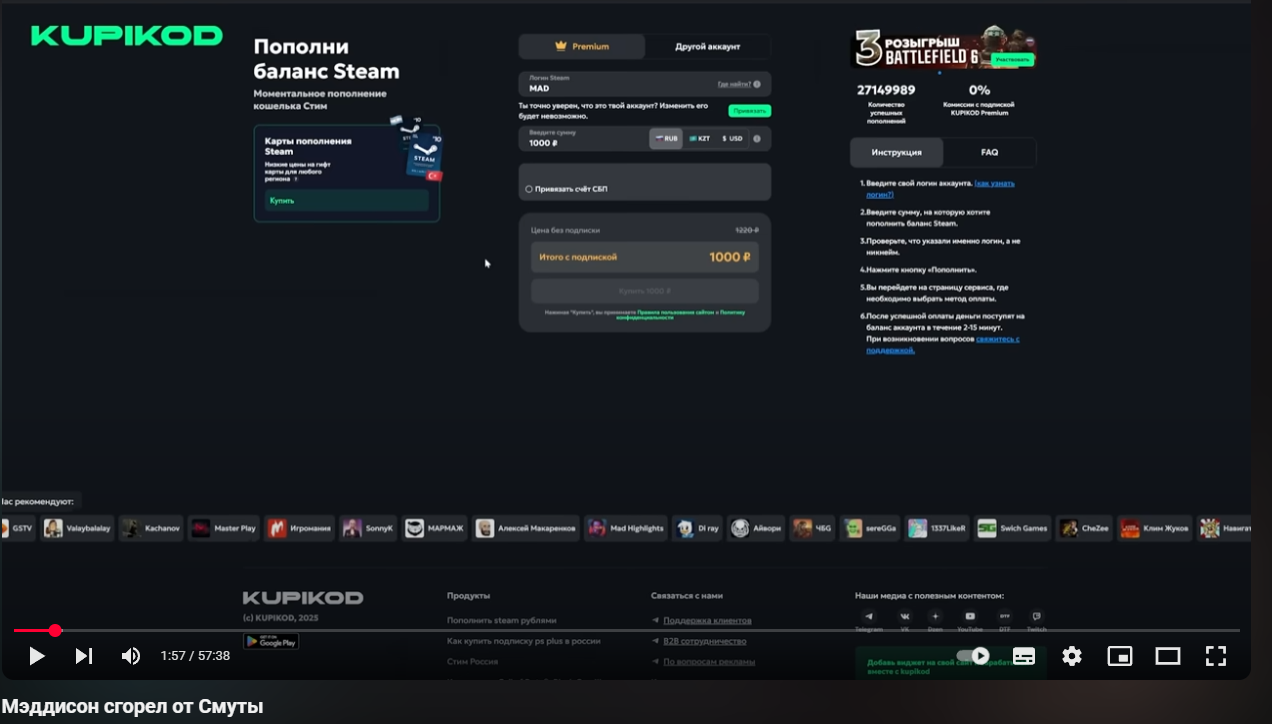
Task: Open SonnyK channel chip
Action: point(369,528)
